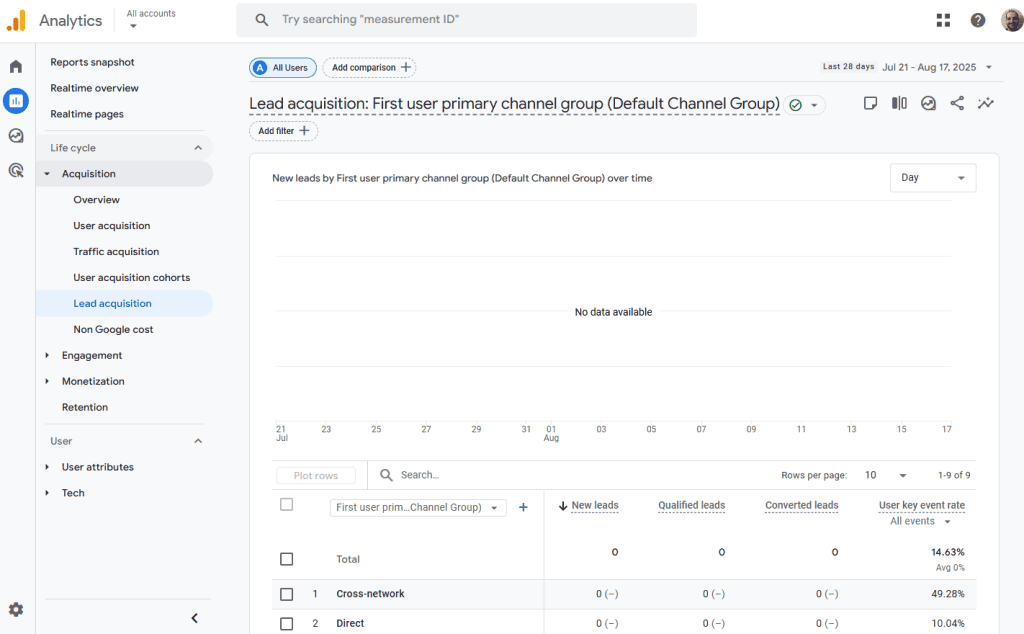Open the Explore icon in left rail
The height and width of the screenshot is (634, 1024).
(x=16, y=136)
